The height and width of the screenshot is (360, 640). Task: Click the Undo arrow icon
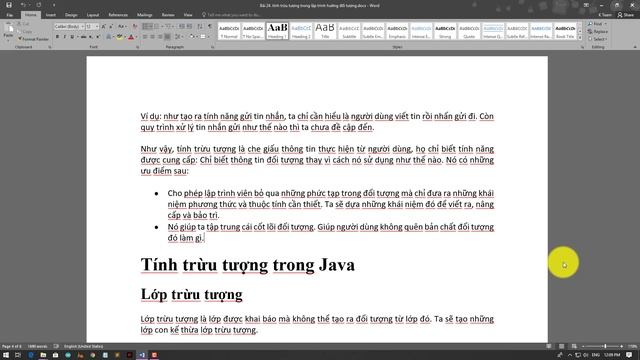(x=23, y=5)
